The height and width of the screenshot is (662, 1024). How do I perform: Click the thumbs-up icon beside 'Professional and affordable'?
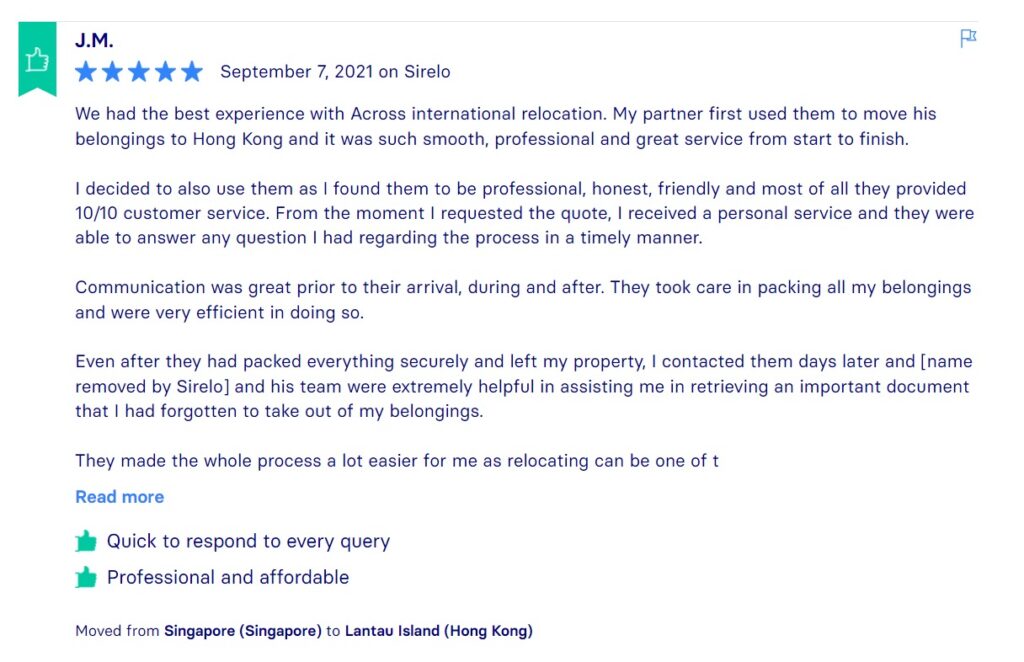[88, 577]
